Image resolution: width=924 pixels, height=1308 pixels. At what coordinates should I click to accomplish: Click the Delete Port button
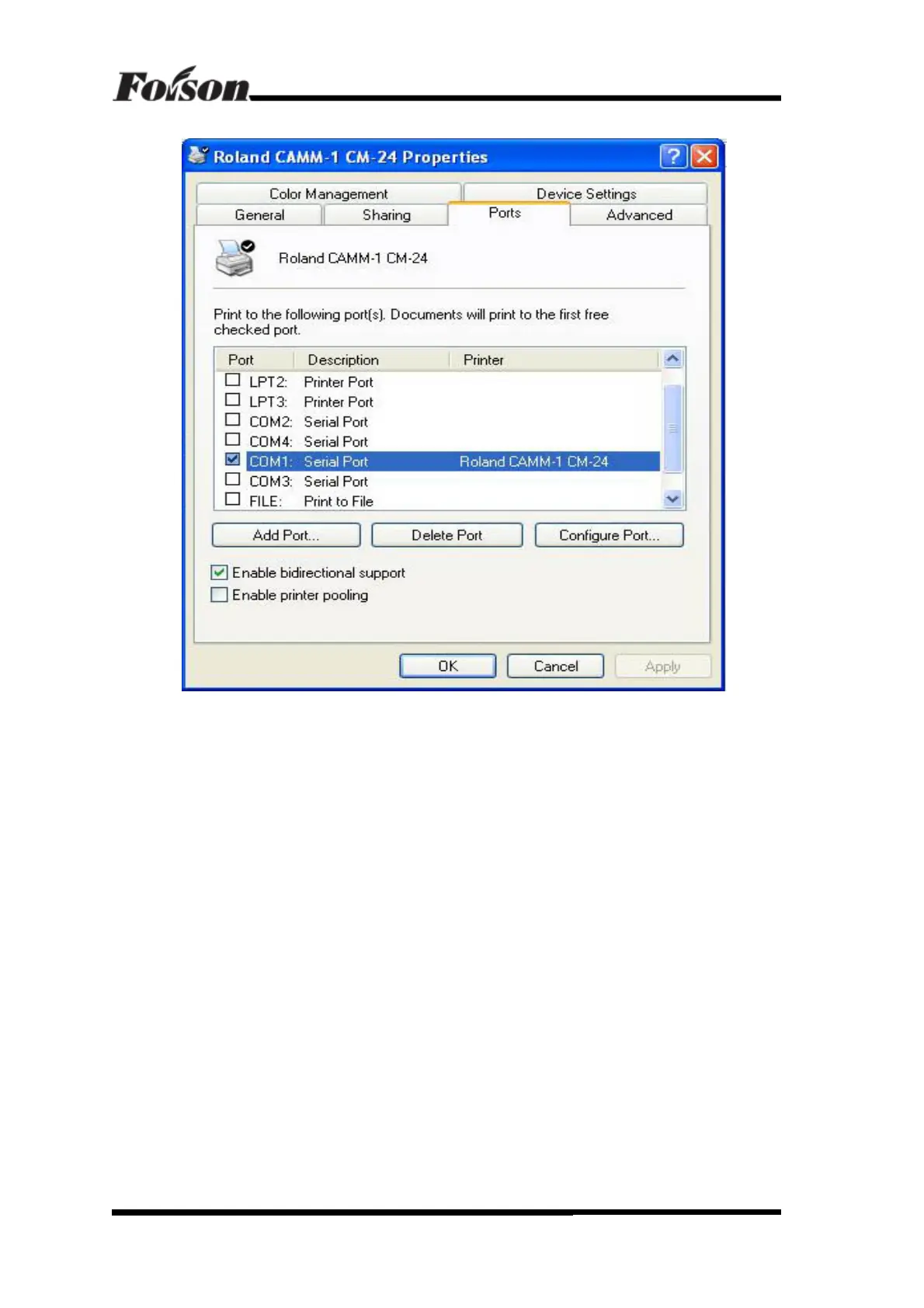pyautogui.click(x=446, y=535)
